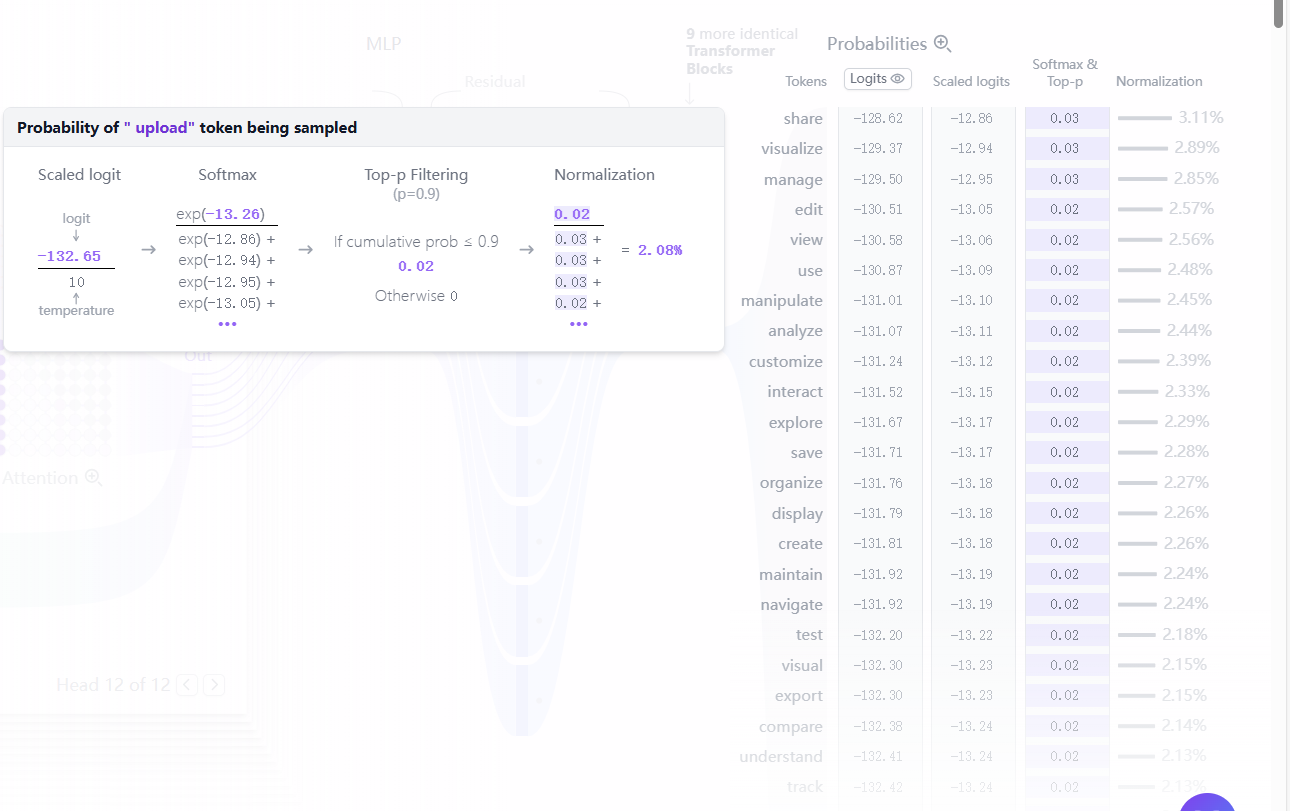Select the 'share' token row
The height and width of the screenshot is (811, 1290).
pos(803,118)
